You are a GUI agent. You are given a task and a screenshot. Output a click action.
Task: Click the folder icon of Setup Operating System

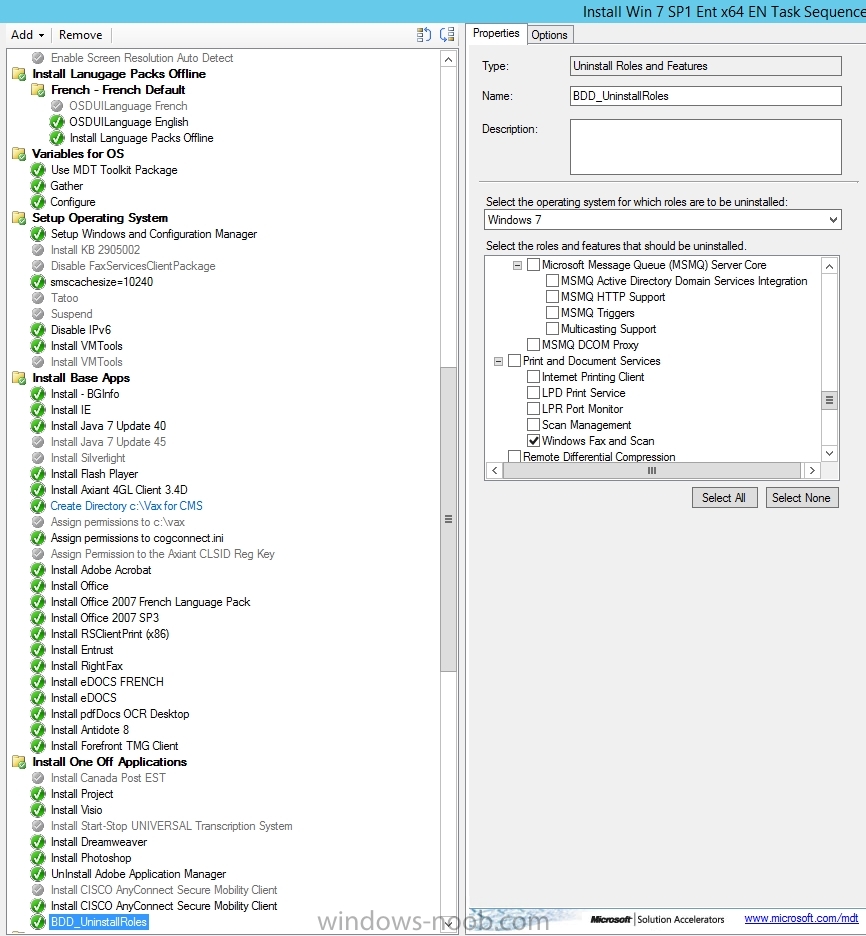19,218
